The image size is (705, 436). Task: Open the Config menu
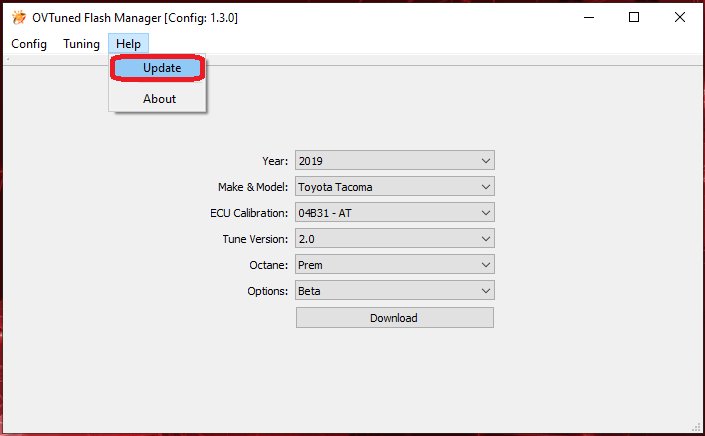(29, 44)
